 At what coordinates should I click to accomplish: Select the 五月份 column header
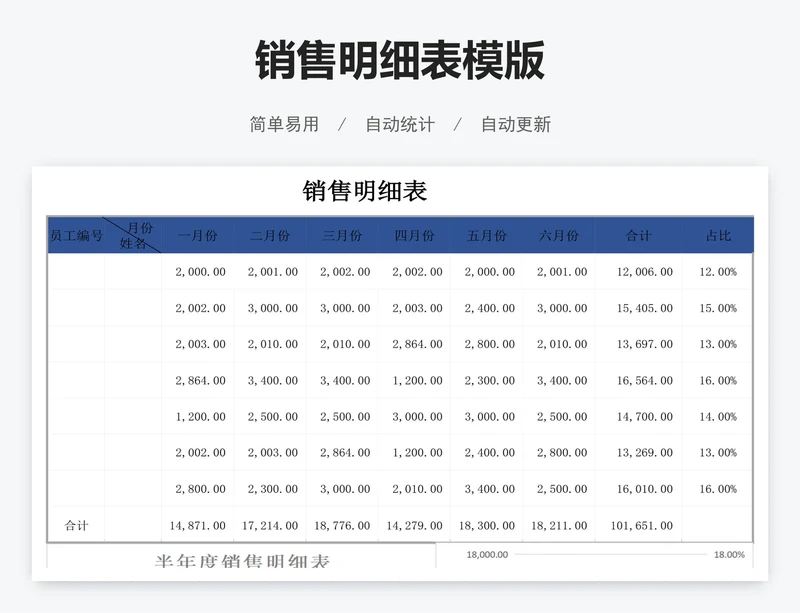click(487, 235)
